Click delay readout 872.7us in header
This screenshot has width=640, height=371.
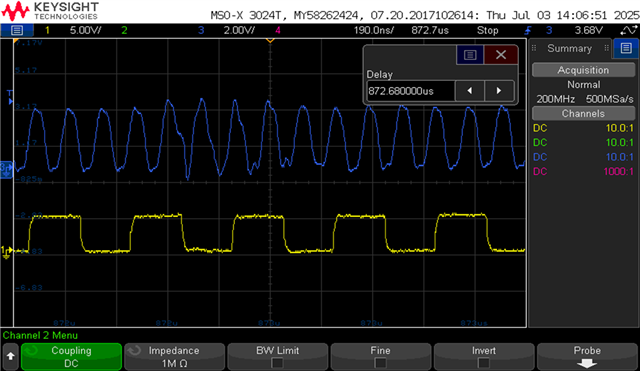click(430, 30)
